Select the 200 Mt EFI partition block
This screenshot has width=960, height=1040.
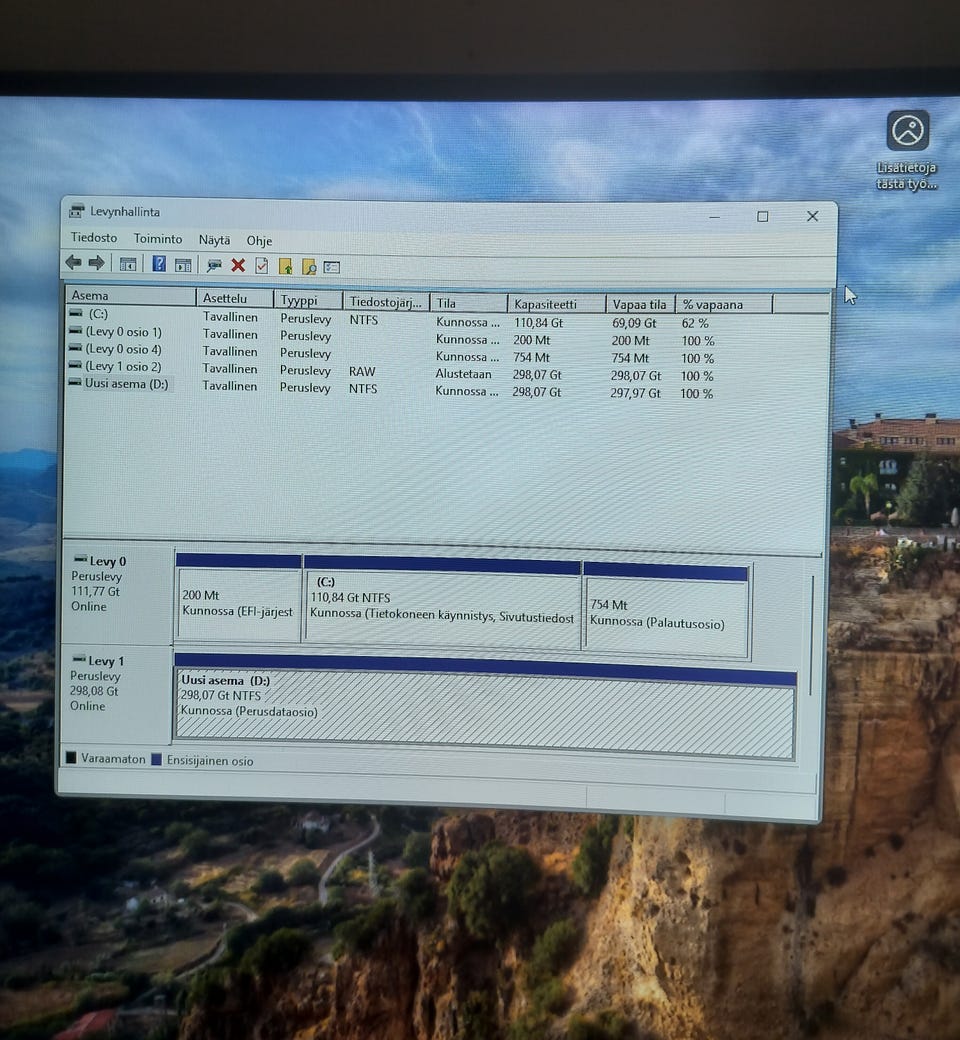(239, 598)
